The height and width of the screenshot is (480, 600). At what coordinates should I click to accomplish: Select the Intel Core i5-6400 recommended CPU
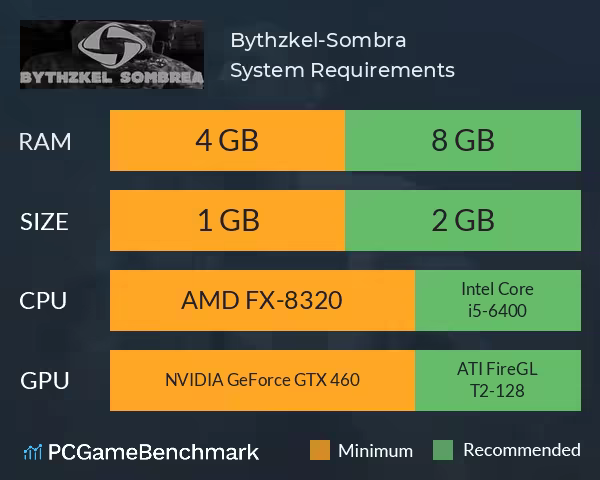(x=497, y=300)
